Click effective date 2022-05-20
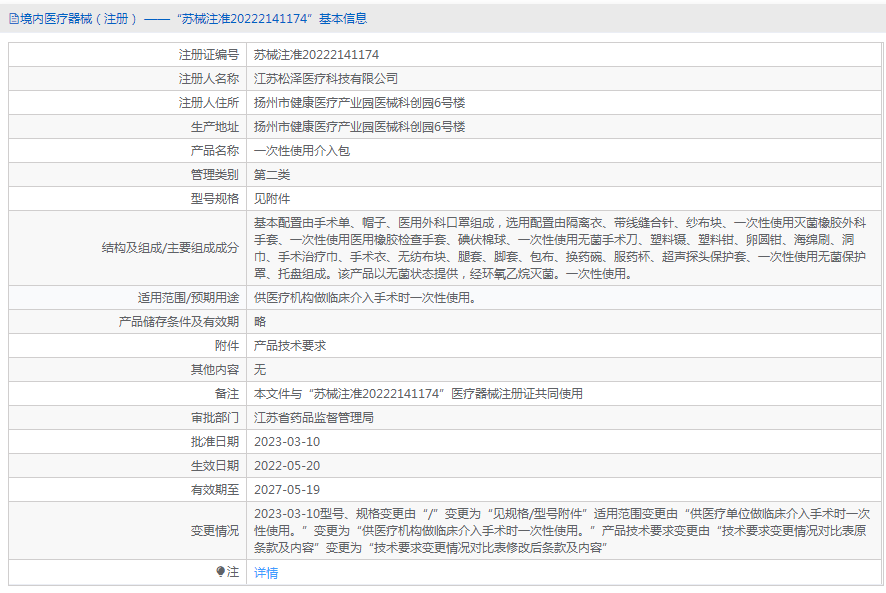Image resolution: width=886 pixels, height=593 pixels. coord(287,466)
